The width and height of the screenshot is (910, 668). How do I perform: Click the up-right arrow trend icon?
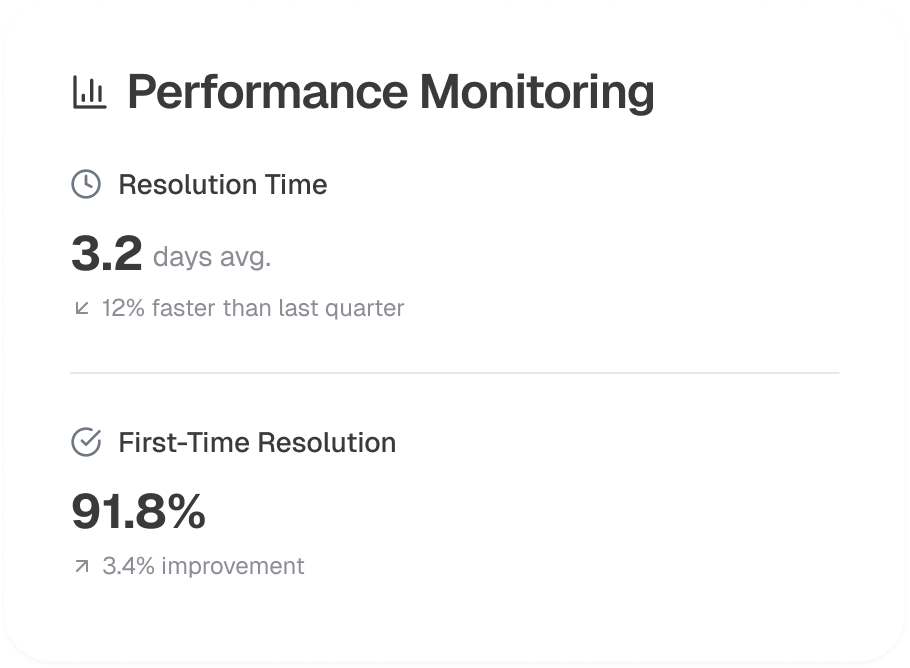[x=82, y=566]
